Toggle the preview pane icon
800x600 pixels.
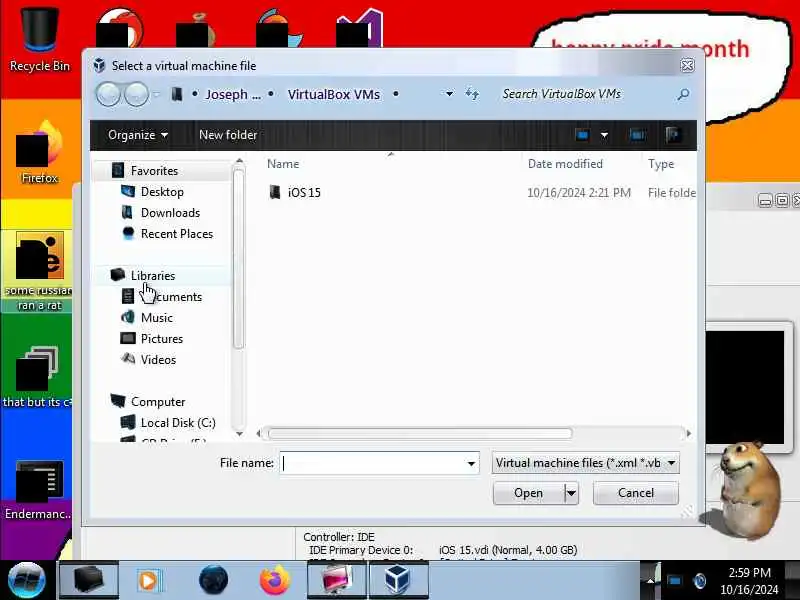(x=637, y=135)
